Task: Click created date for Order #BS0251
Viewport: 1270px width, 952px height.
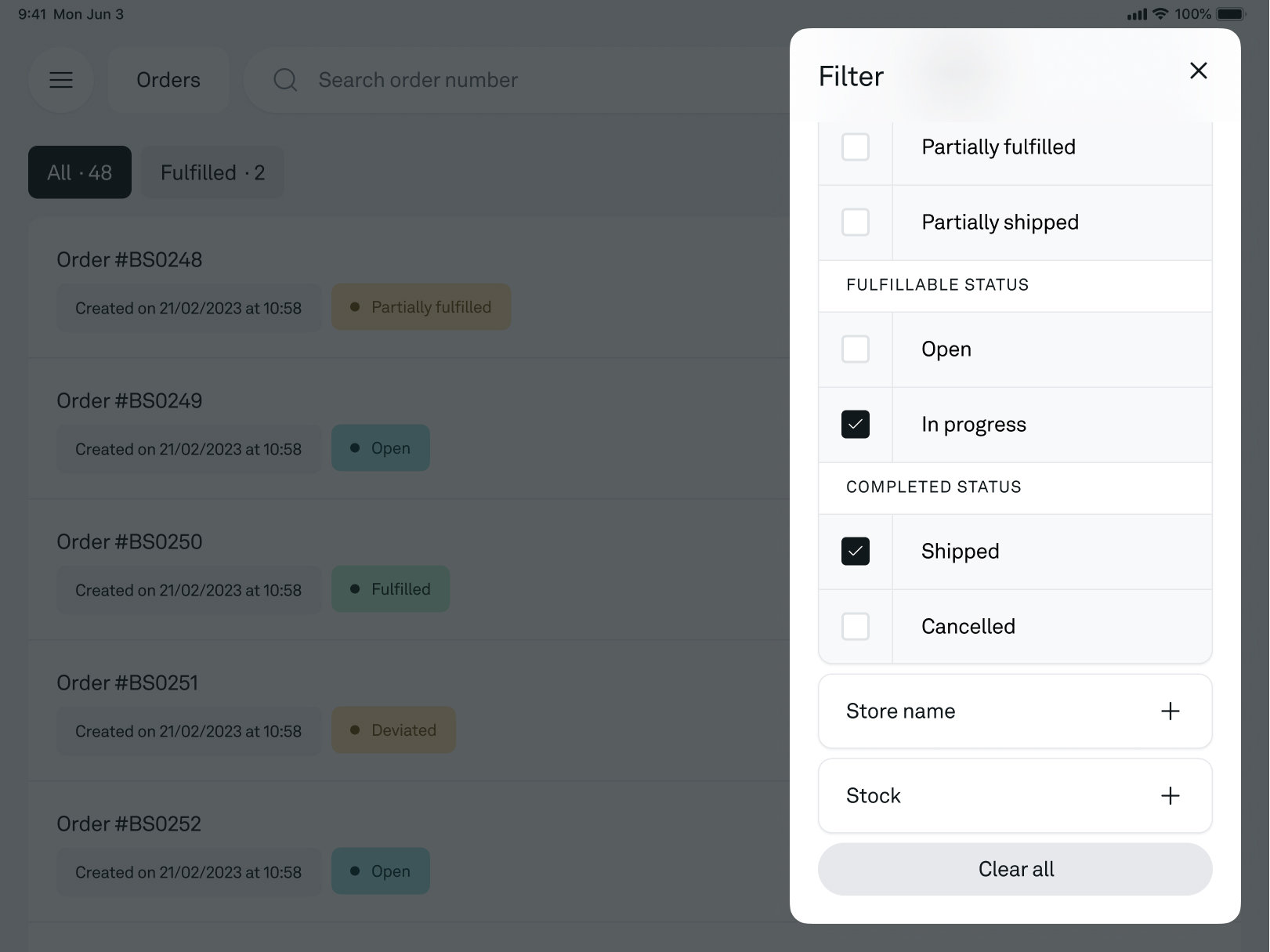Action: point(189,731)
